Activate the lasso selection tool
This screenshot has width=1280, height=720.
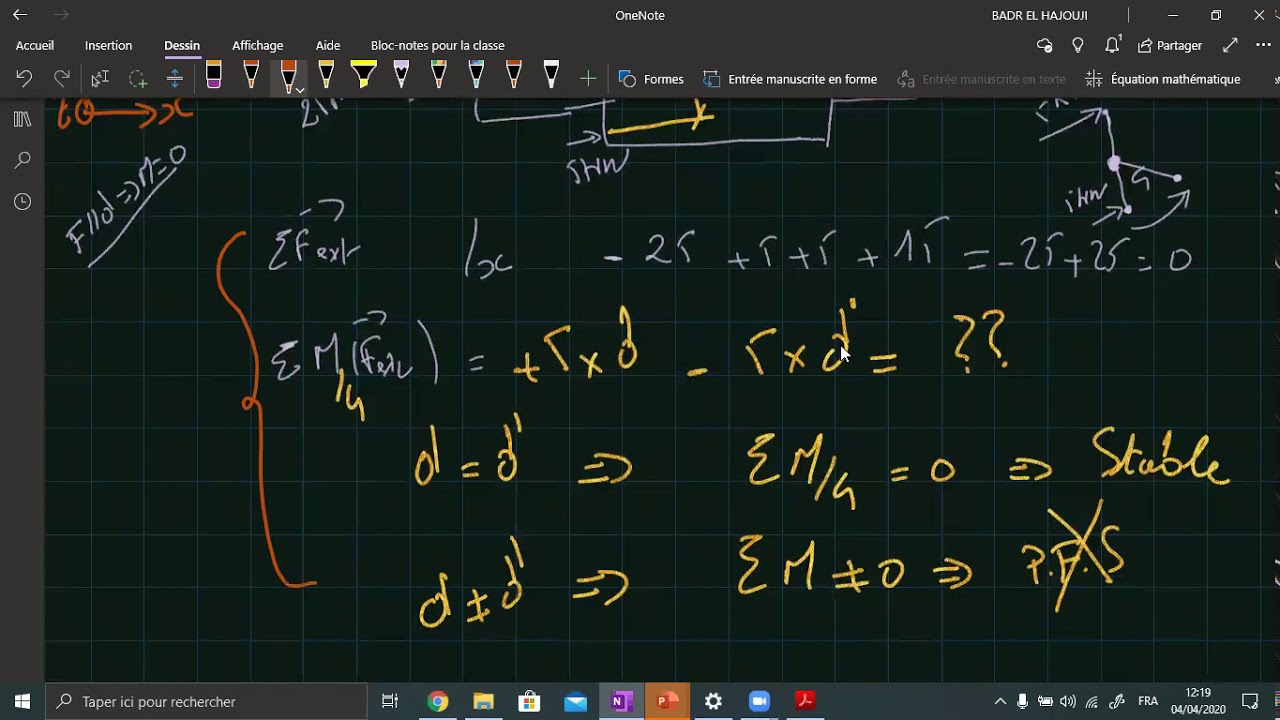137,79
